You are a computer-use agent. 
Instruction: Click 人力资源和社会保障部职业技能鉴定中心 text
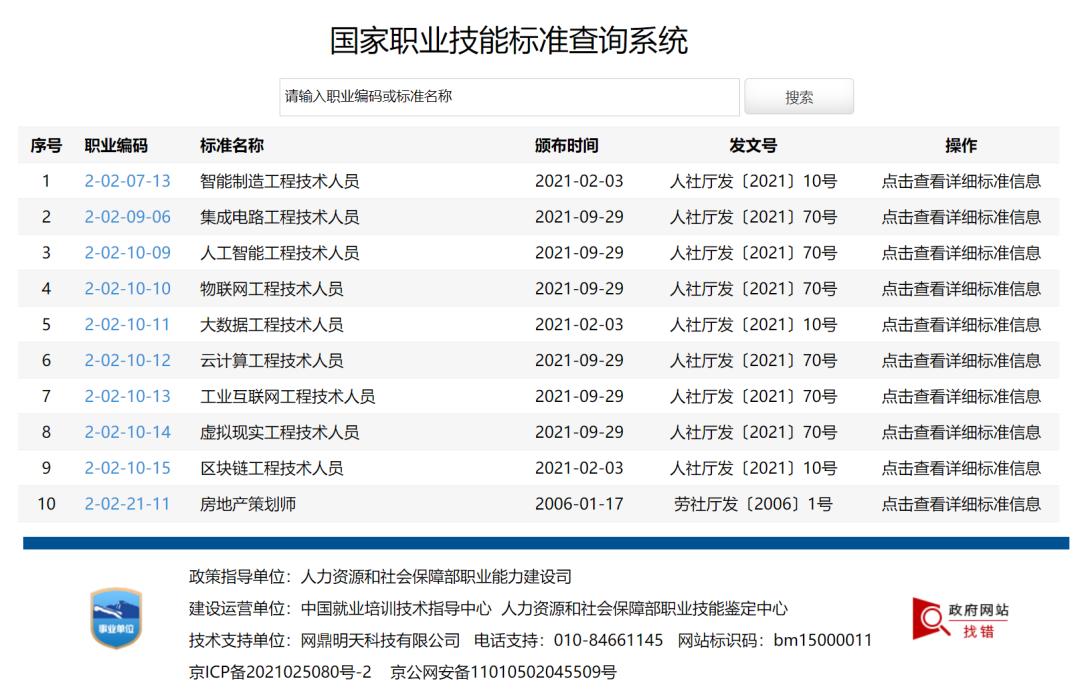645,608
